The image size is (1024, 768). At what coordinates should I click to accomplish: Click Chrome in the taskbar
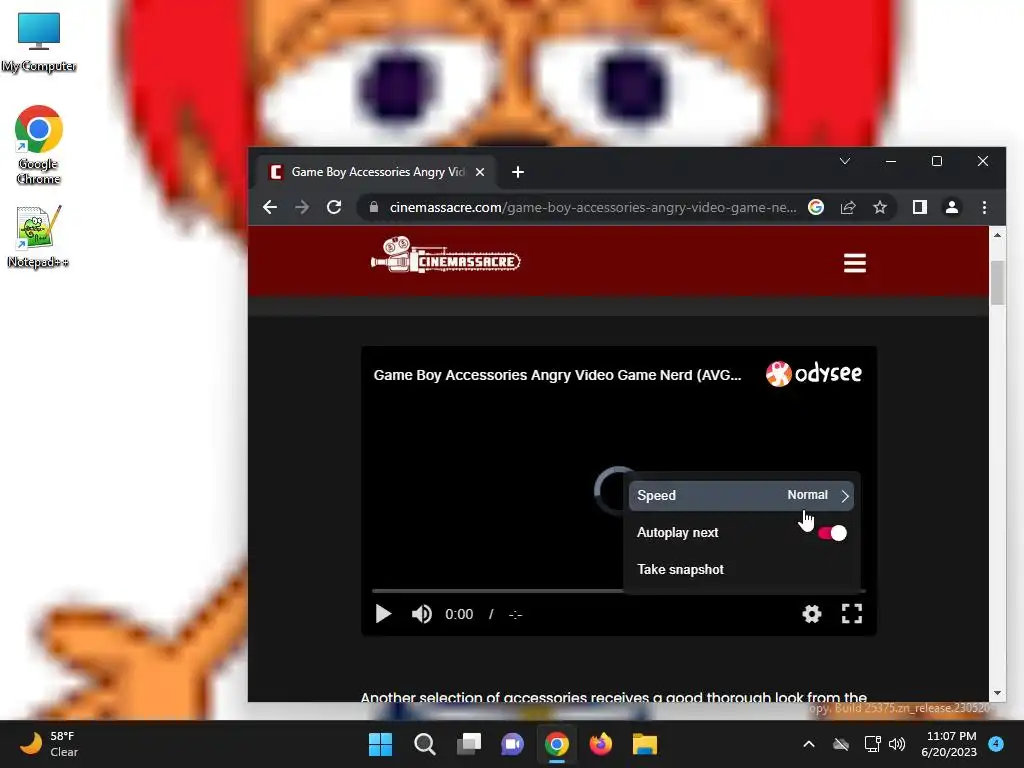(x=556, y=744)
